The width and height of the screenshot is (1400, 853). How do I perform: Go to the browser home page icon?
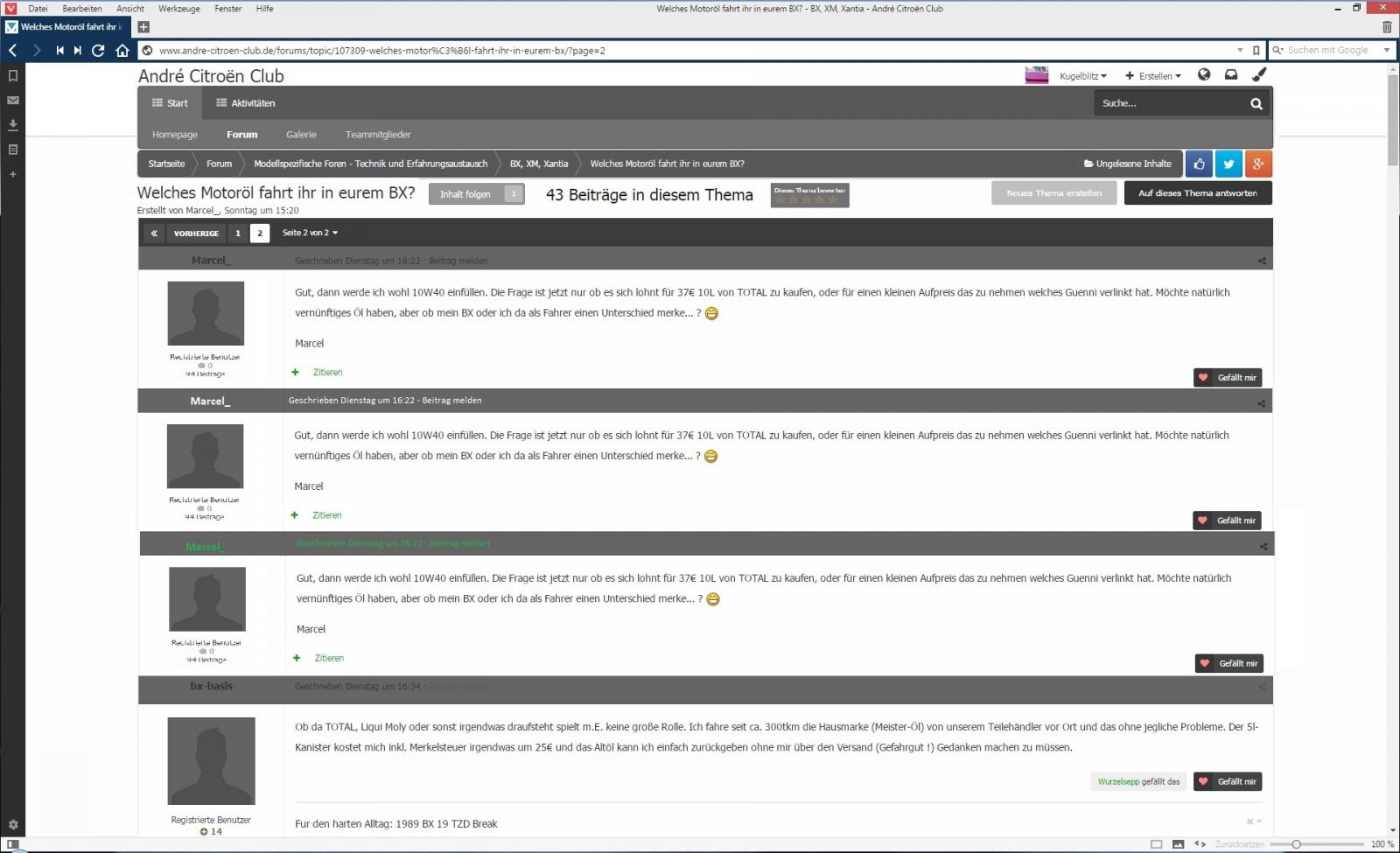tap(122, 51)
